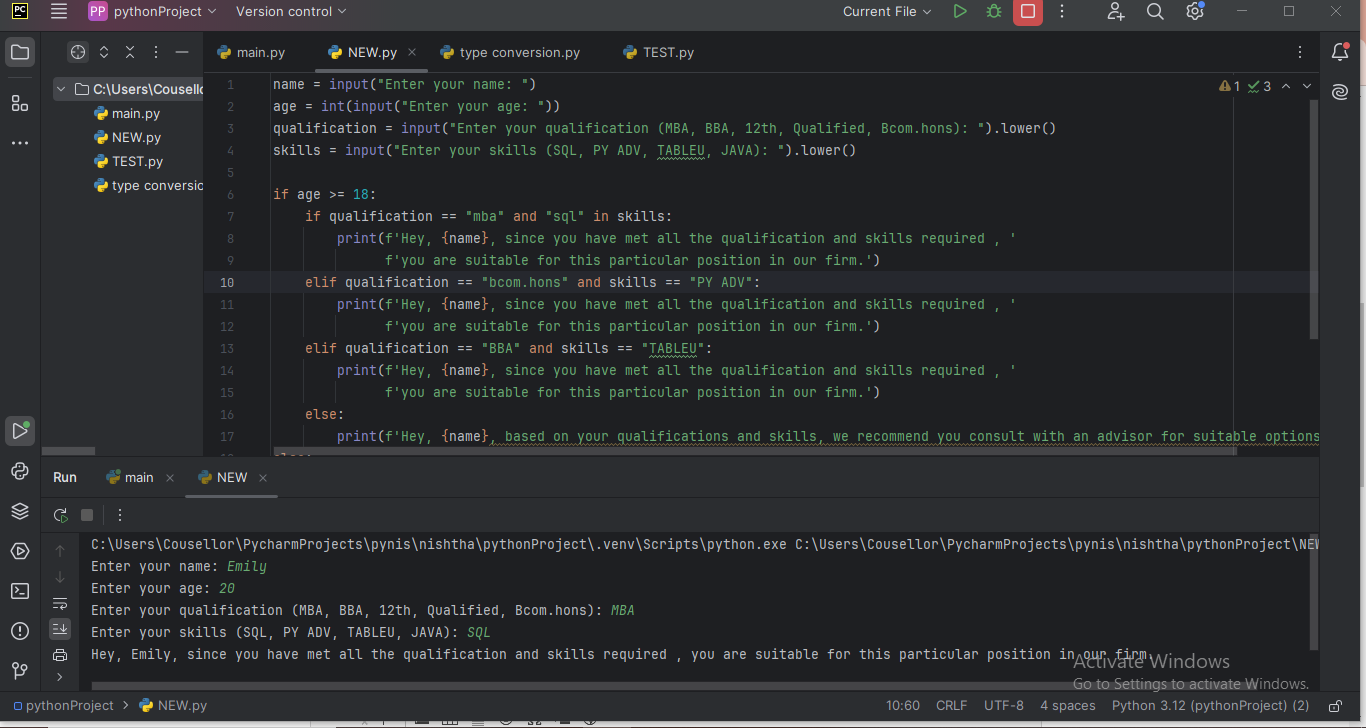Open the Run tool window sidebar icon
This screenshot has width=1366, height=728.
20,431
